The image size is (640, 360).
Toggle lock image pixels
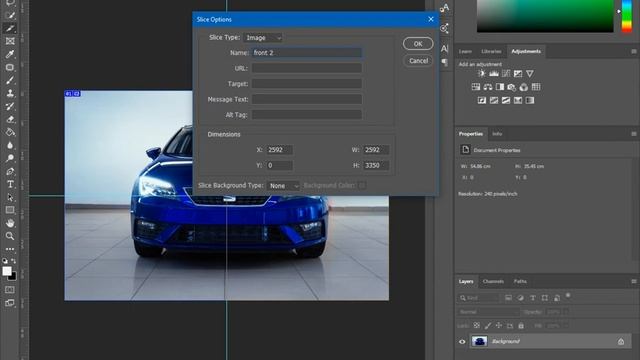pyautogui.click(x=488, y=326)
